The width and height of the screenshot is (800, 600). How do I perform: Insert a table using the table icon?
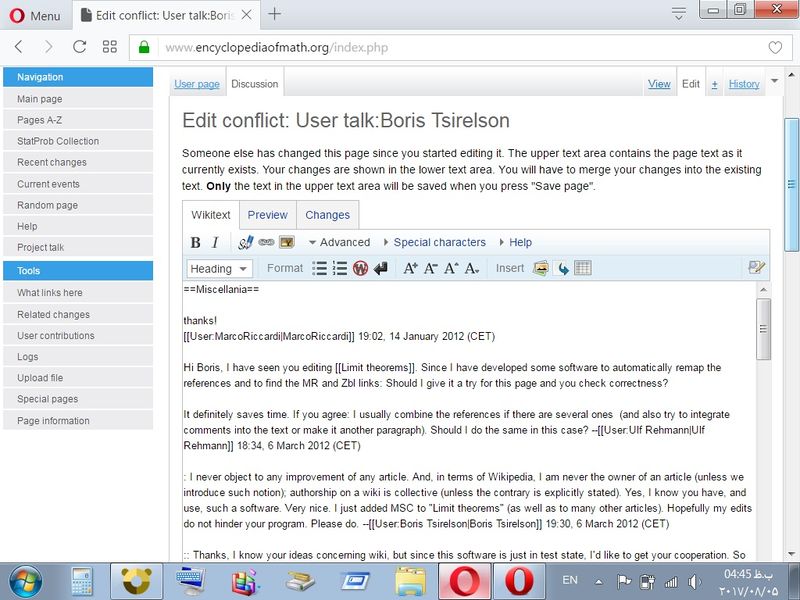pos(583,268)
